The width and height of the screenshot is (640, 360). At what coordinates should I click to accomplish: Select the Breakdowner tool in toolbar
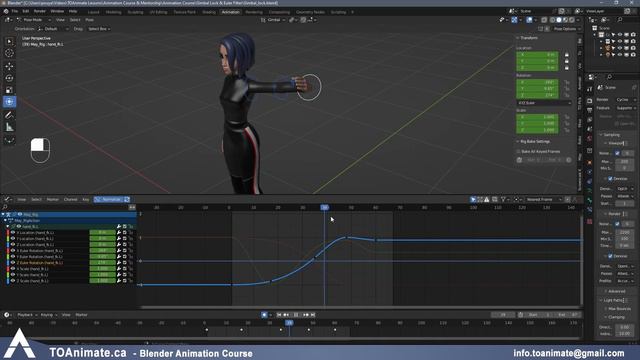click(9, 140)
